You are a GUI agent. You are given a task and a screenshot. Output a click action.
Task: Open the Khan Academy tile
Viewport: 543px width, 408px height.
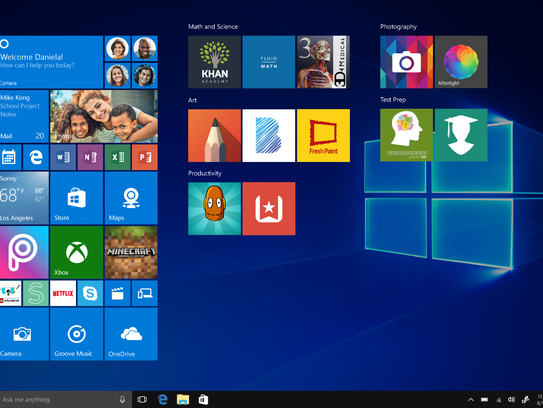point(214,62)
